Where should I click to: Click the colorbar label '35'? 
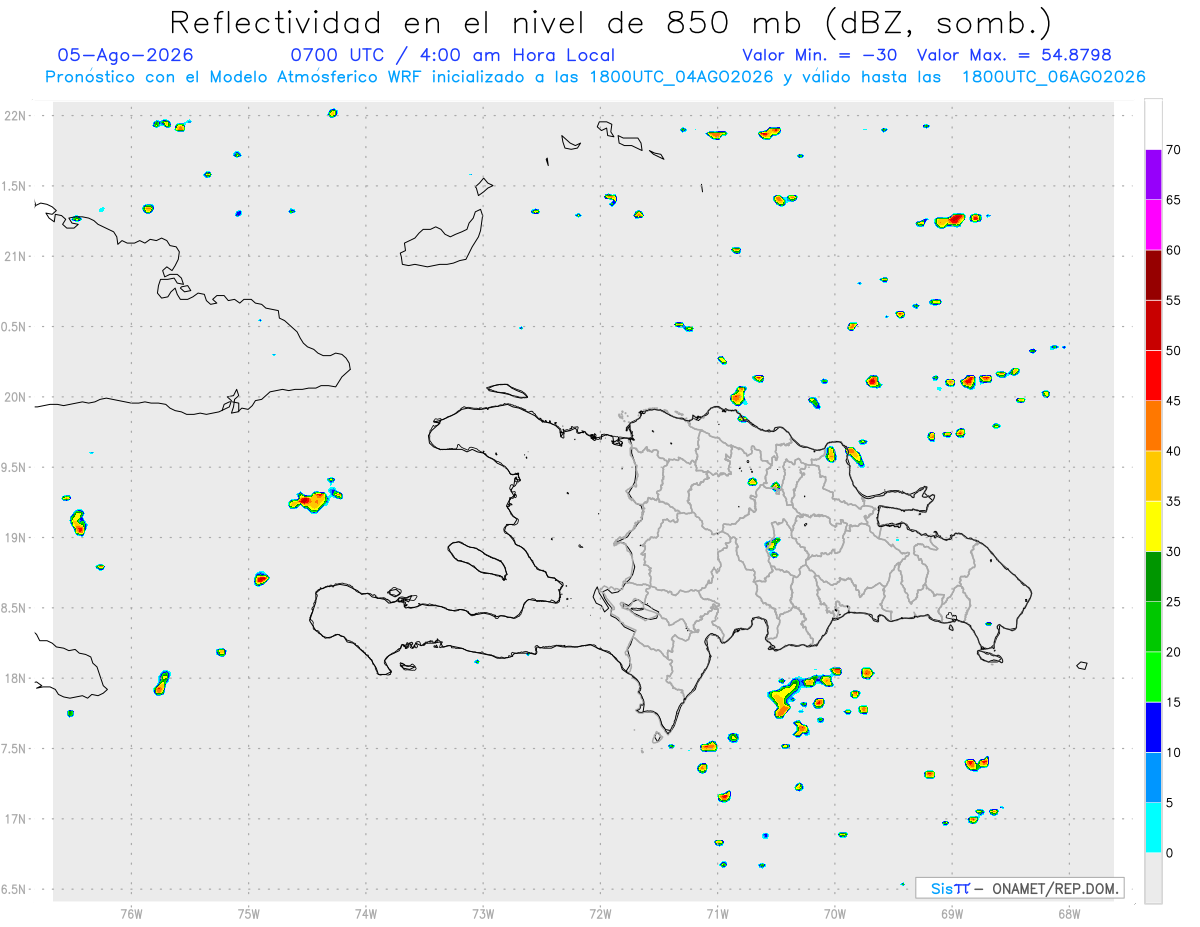1174,502
